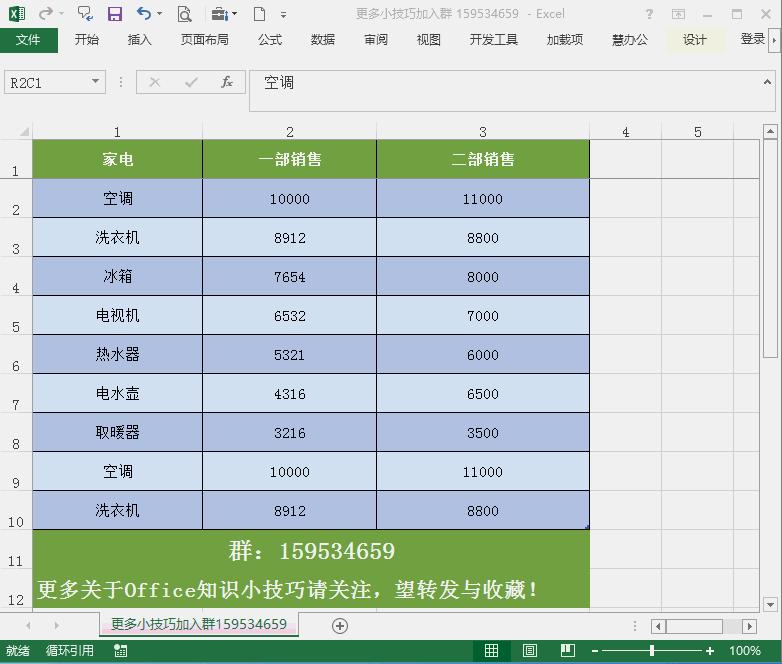Open the Undo history dropdown arrow
The width and height of the screenshot is (782, 664).
[160, 14]
